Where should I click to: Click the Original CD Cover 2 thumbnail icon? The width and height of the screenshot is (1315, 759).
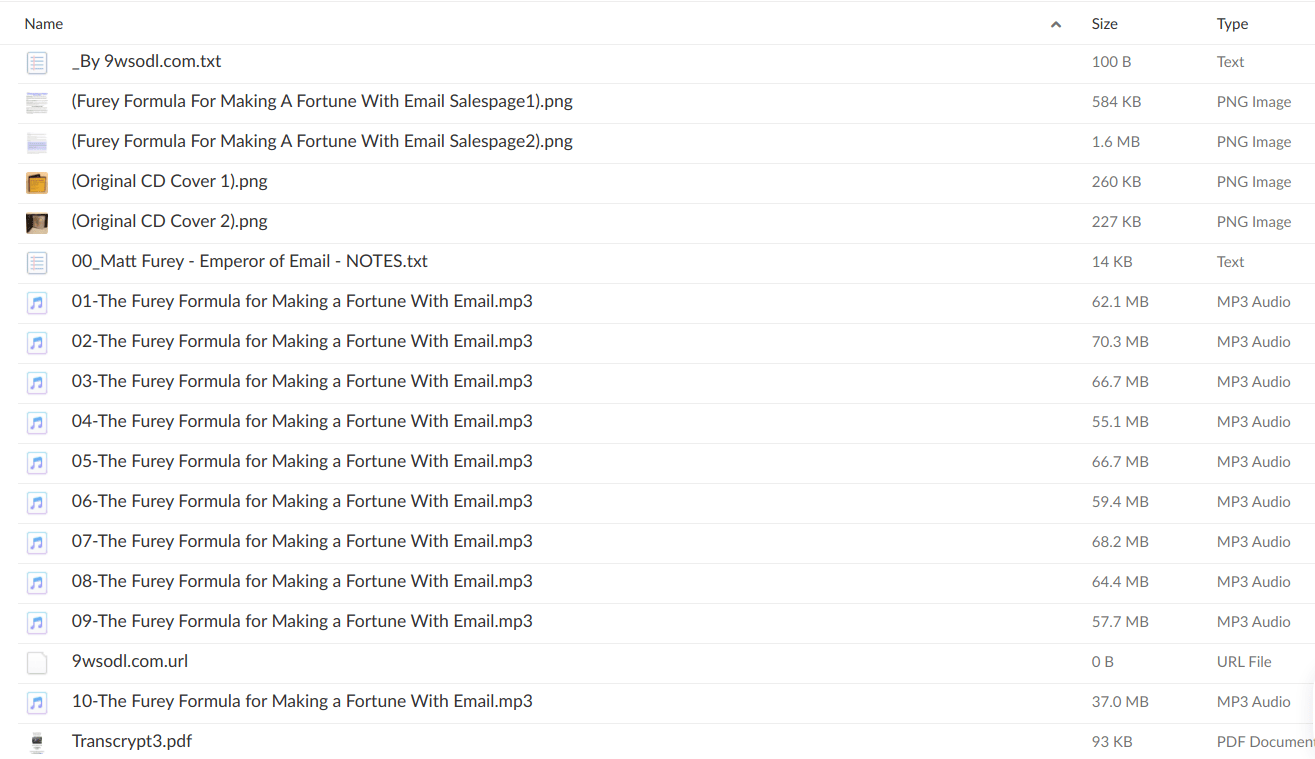pyautogui.click(x=37, y=222)
